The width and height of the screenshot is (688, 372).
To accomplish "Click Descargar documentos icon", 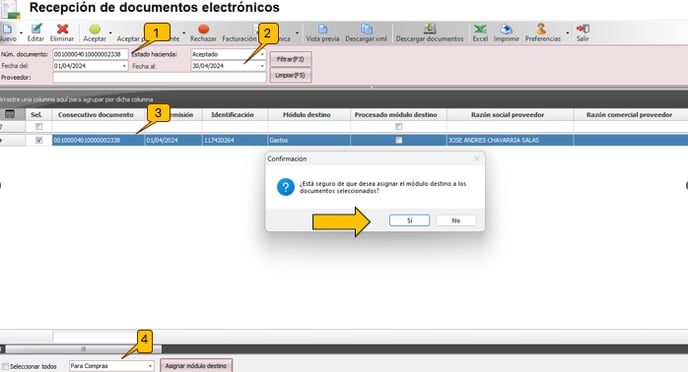I will [x=430, y=29].
